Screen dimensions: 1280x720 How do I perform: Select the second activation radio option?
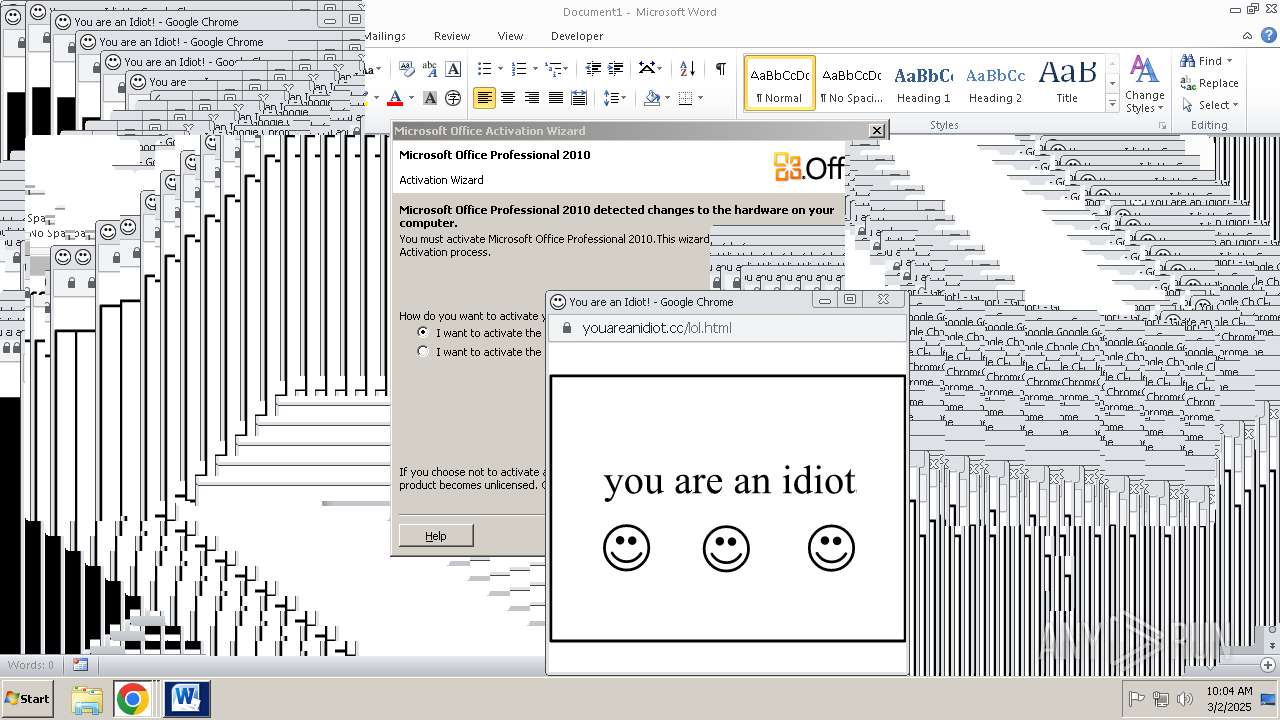point(423,351)
